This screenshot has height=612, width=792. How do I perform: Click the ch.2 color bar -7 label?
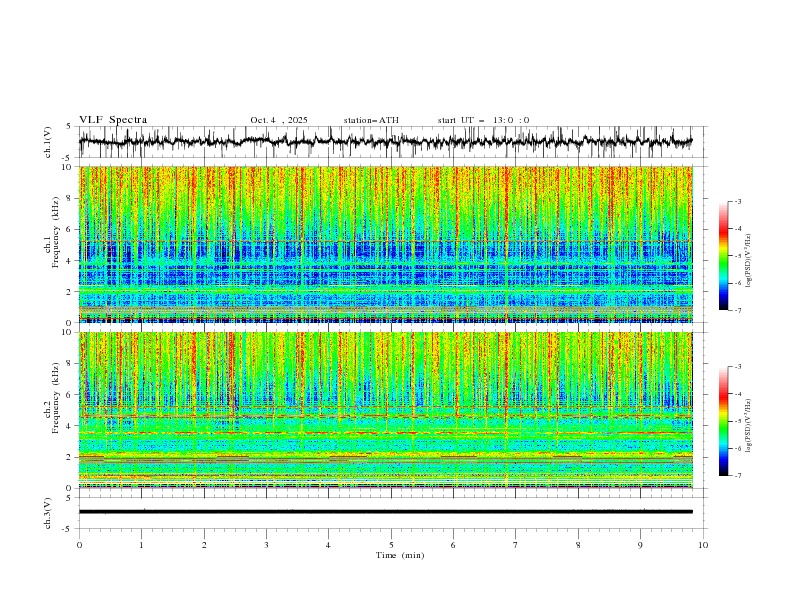[x=737, y=476]
